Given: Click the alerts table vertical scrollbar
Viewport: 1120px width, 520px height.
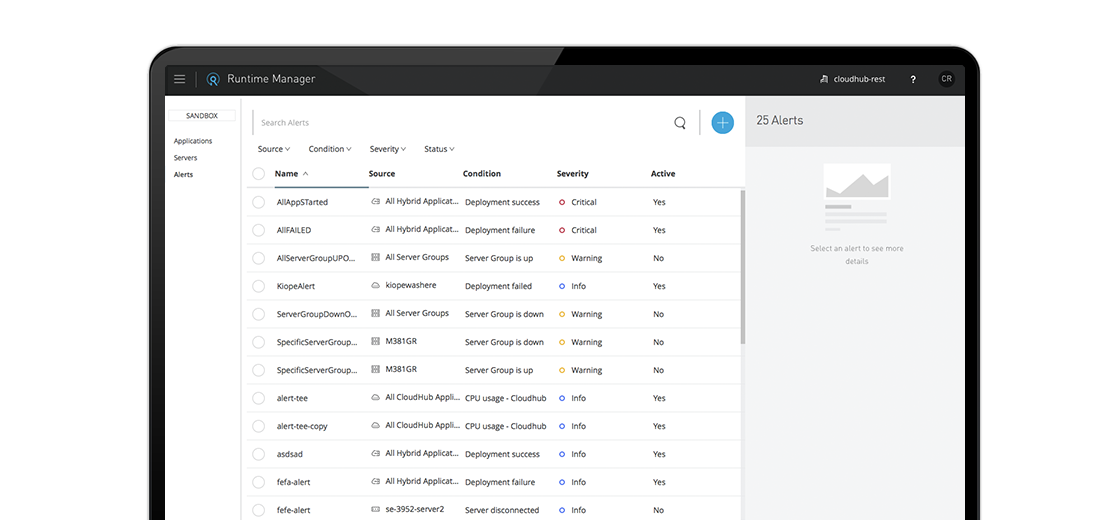Looking at the screenshot, I should point(743,267).
